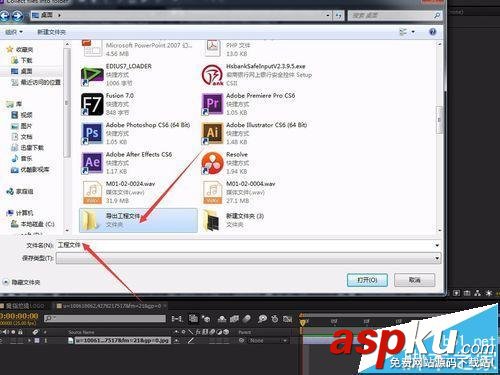Open the 保存类型 combo box
Screen dimensions: 500x375
click(248, 258)
